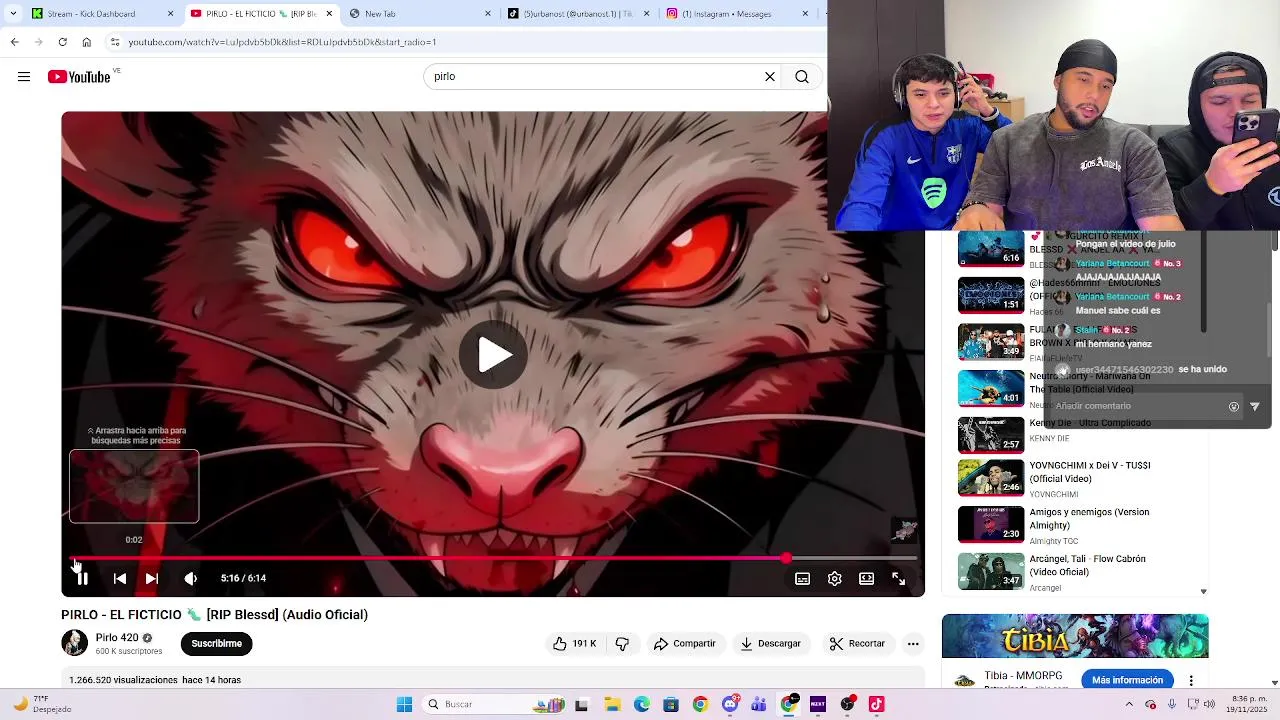
Task: Open File Explorer from the taskbar
Action: click(x=612, y=704)
